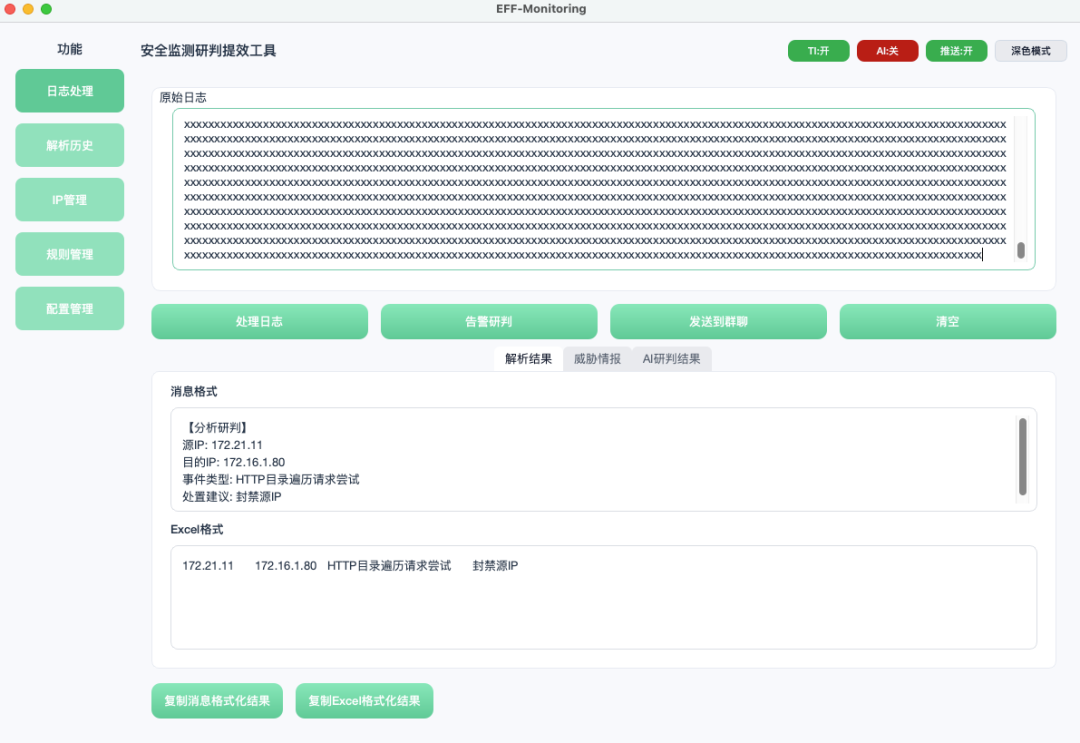The image size is (1080, 743).
Task: Switch to the AI研判结果 tab
Action: 672,359
